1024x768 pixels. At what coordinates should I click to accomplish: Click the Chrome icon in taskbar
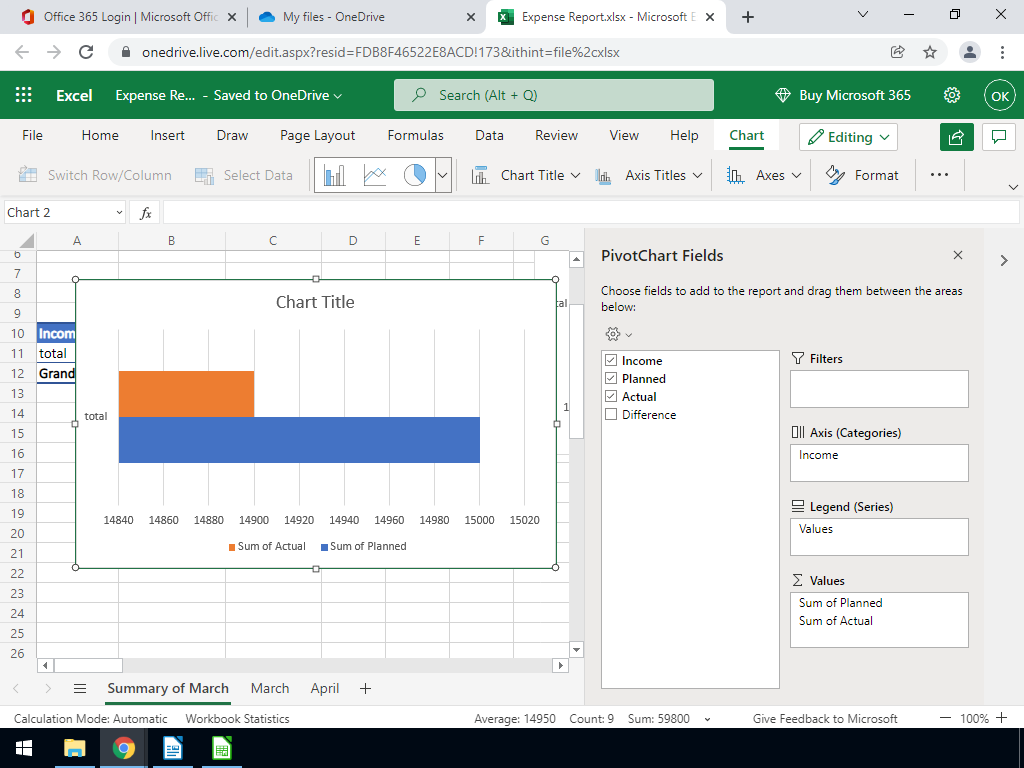[x=124, y=748]
